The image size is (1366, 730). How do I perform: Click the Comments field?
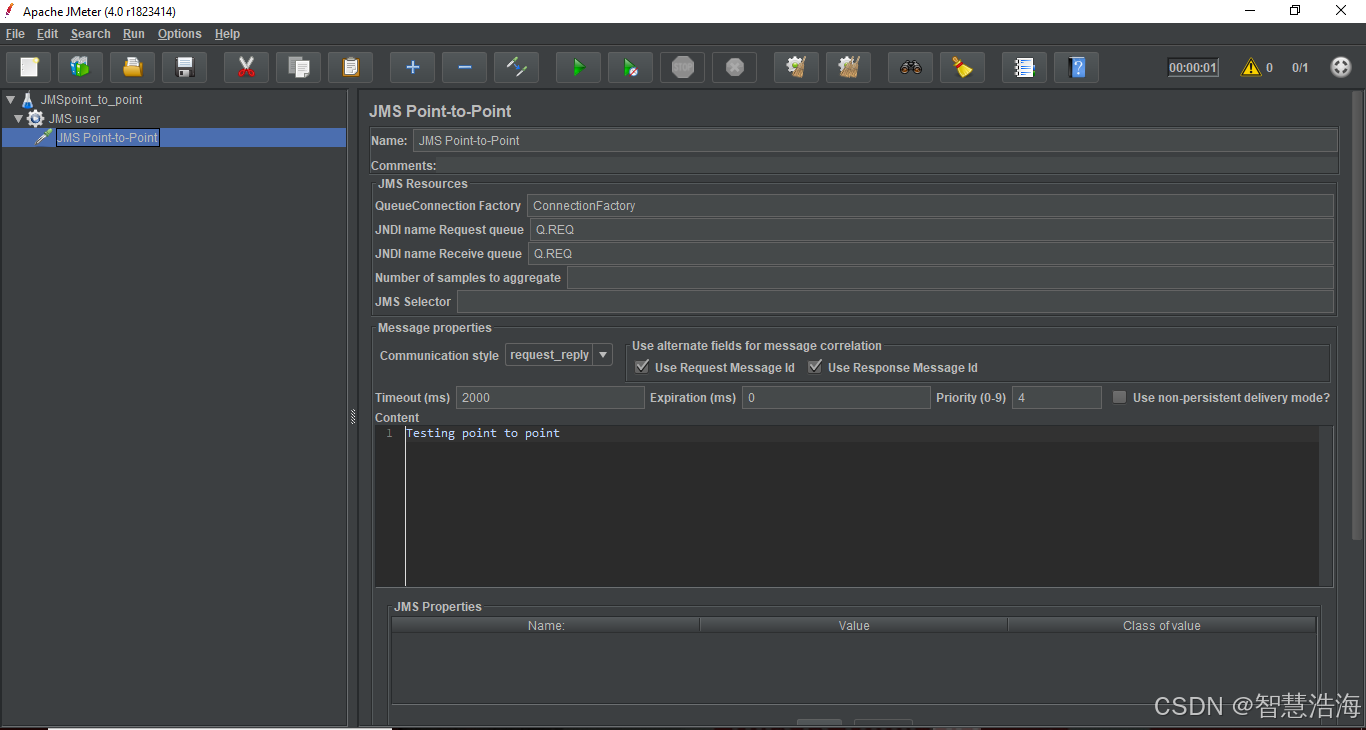coord(888,166)
